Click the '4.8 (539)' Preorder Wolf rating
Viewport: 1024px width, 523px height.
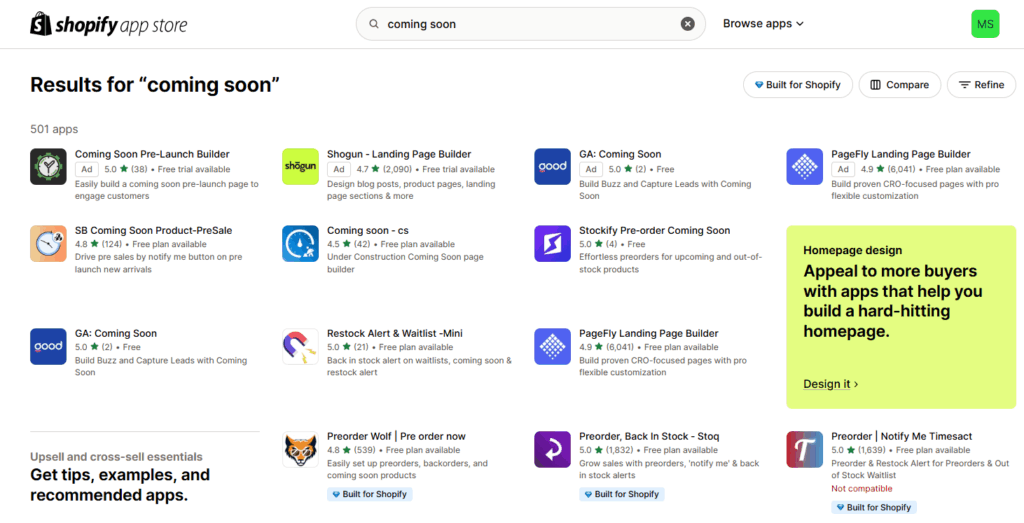coord(355,450)
